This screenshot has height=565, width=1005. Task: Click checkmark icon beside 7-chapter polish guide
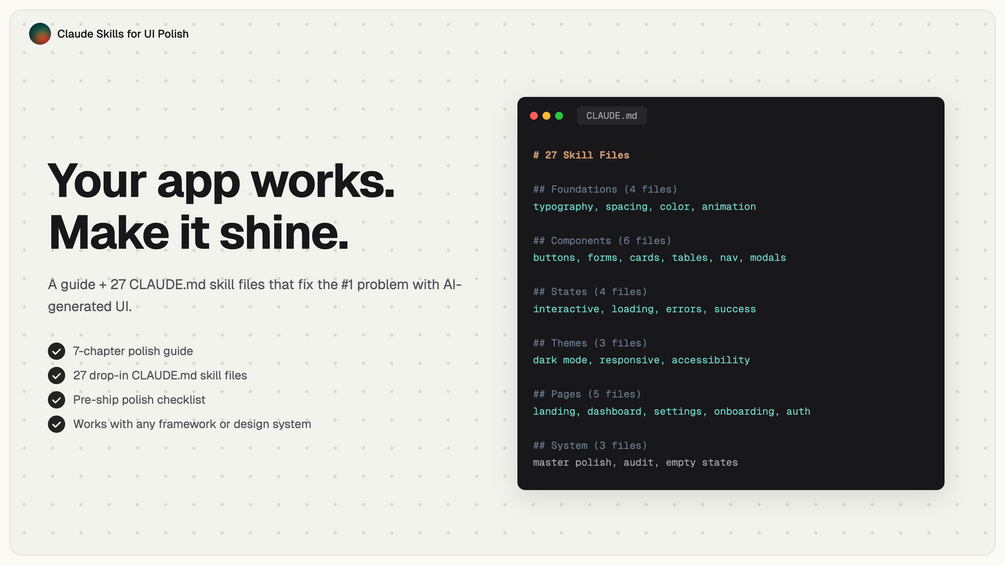56,351
